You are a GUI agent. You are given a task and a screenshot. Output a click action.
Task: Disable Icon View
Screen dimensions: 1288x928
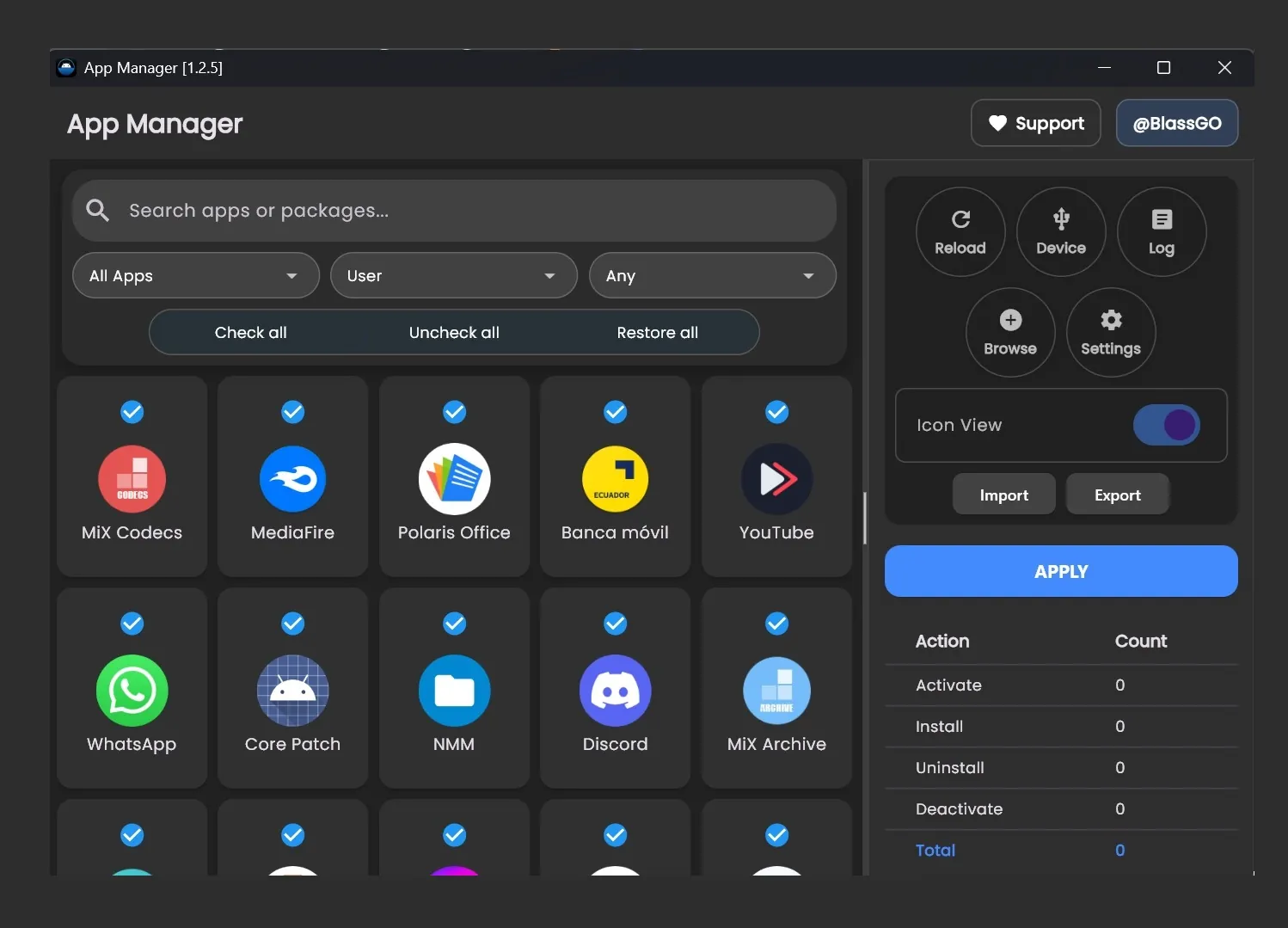[x=1167, y=424]
